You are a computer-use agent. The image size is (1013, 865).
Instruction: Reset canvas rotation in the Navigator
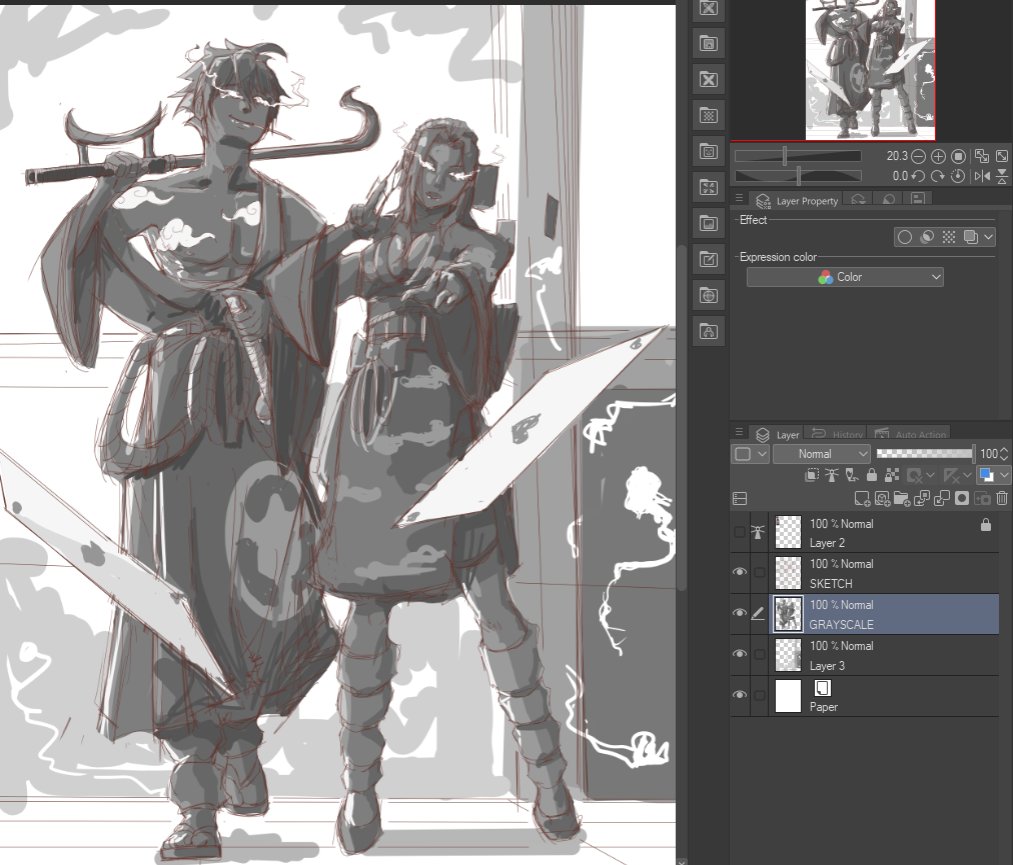[959, 176]
